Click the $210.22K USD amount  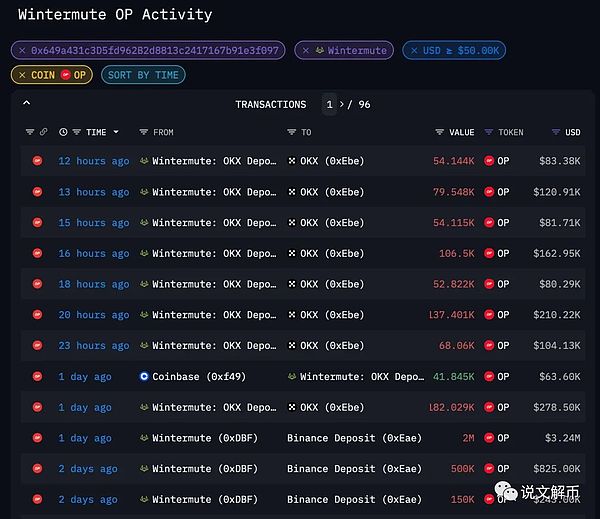pos(557,315)
